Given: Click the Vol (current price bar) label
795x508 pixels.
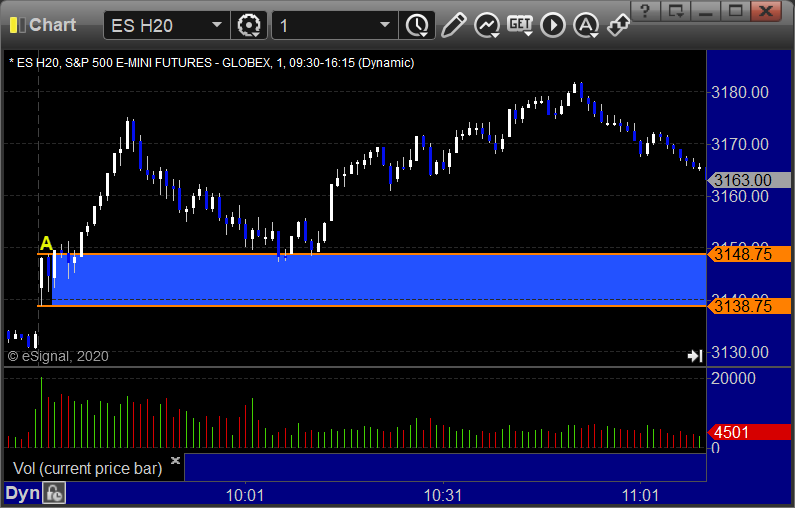Looking at the screenshot, I should click(x=87, y=468).
